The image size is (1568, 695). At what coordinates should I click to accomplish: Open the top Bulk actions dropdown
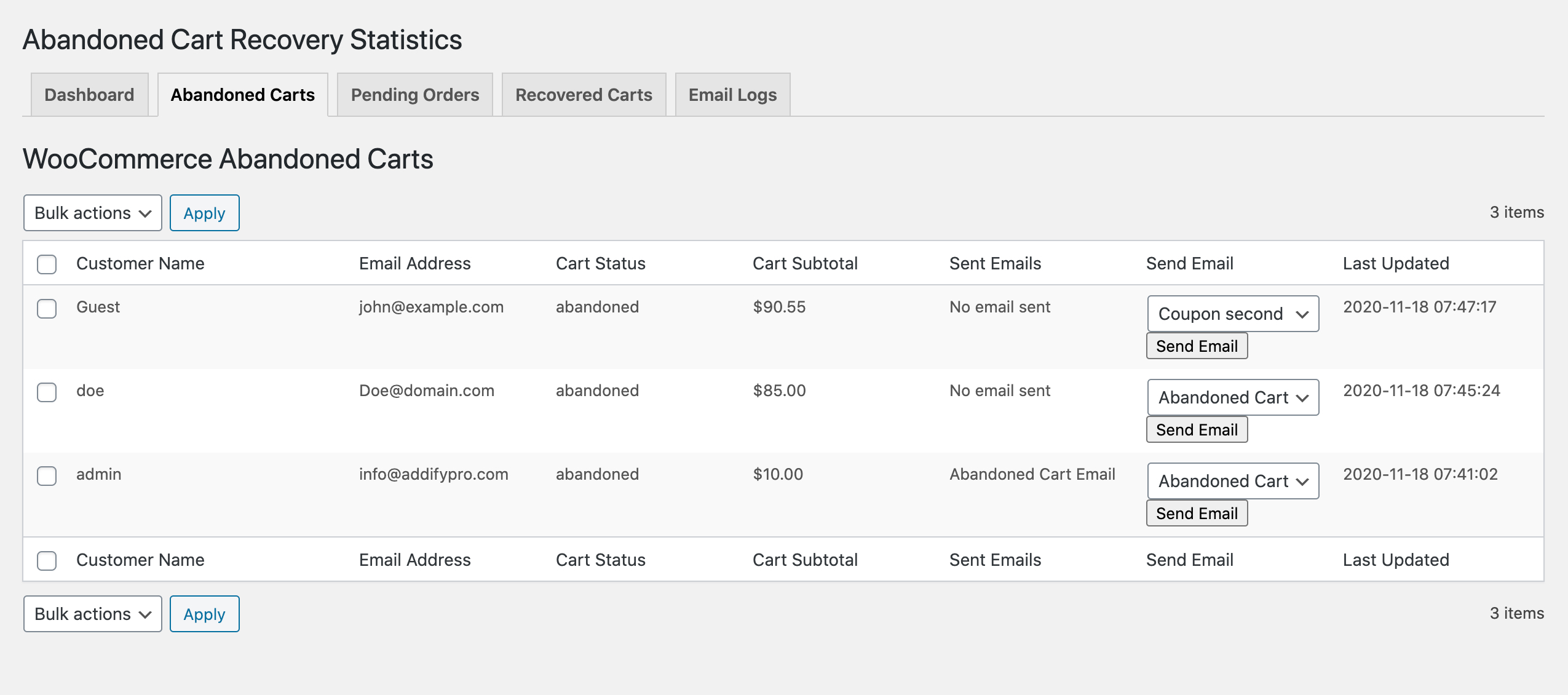[x=92, y=213]
